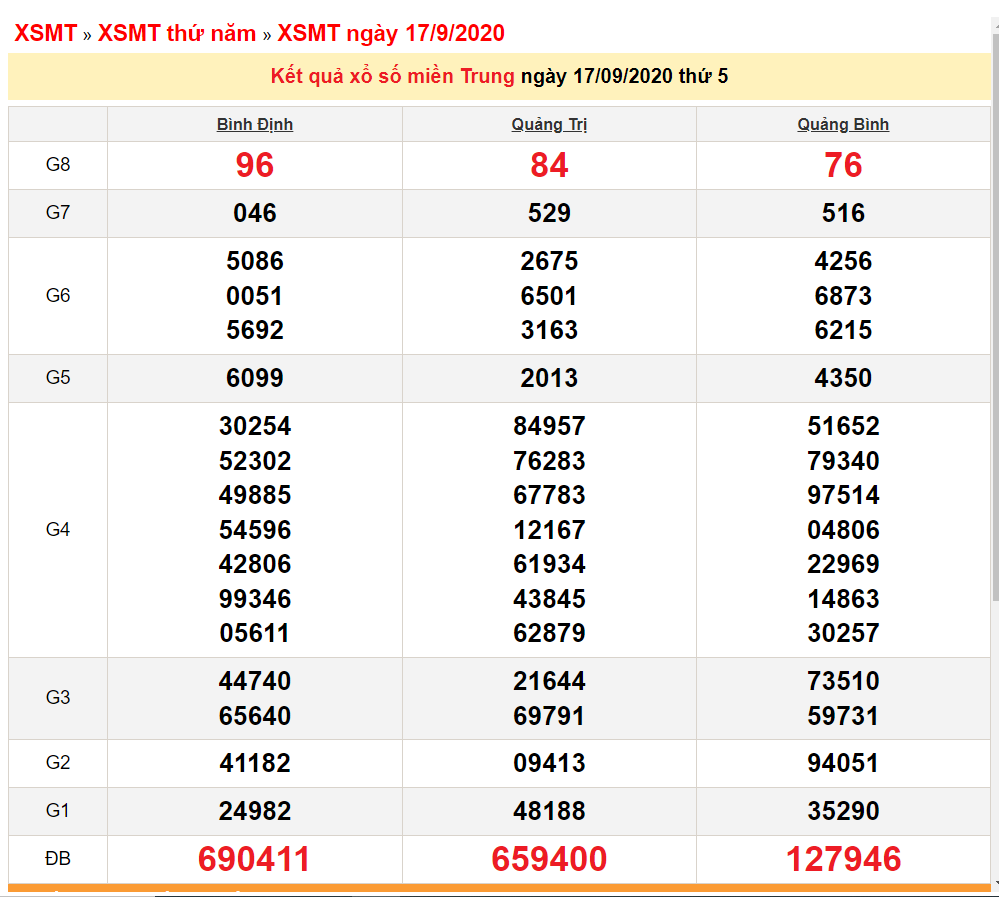Open the Quảng Bình province results page
This screenshot has width=999, height=897.
pyautogui.click(x=843, y=124)
